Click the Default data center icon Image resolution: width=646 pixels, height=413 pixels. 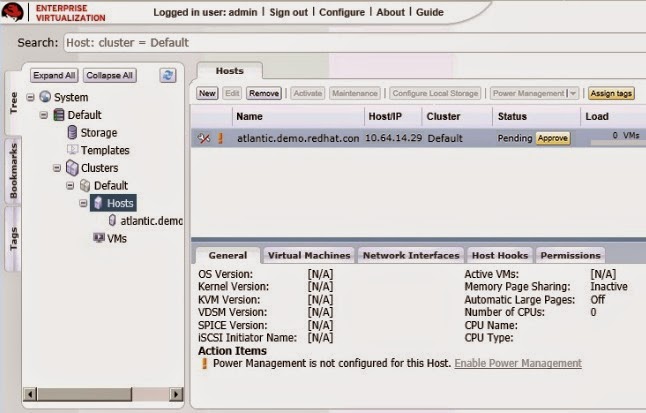point(59,115)
